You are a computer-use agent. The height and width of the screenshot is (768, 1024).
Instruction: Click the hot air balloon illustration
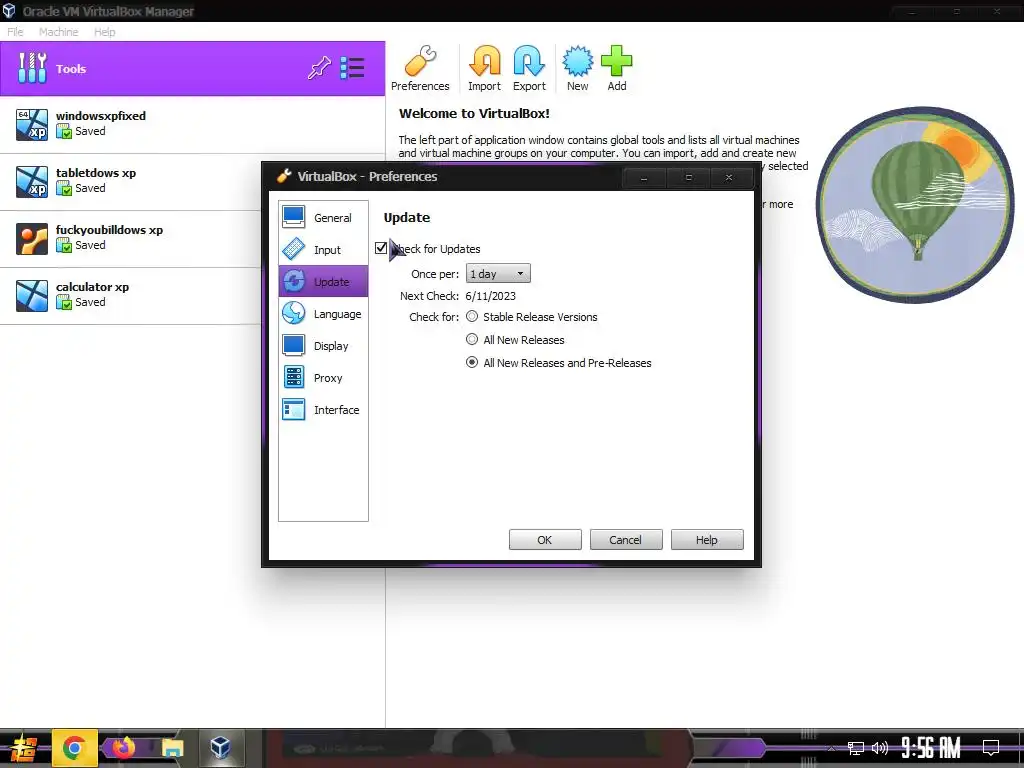914,204
